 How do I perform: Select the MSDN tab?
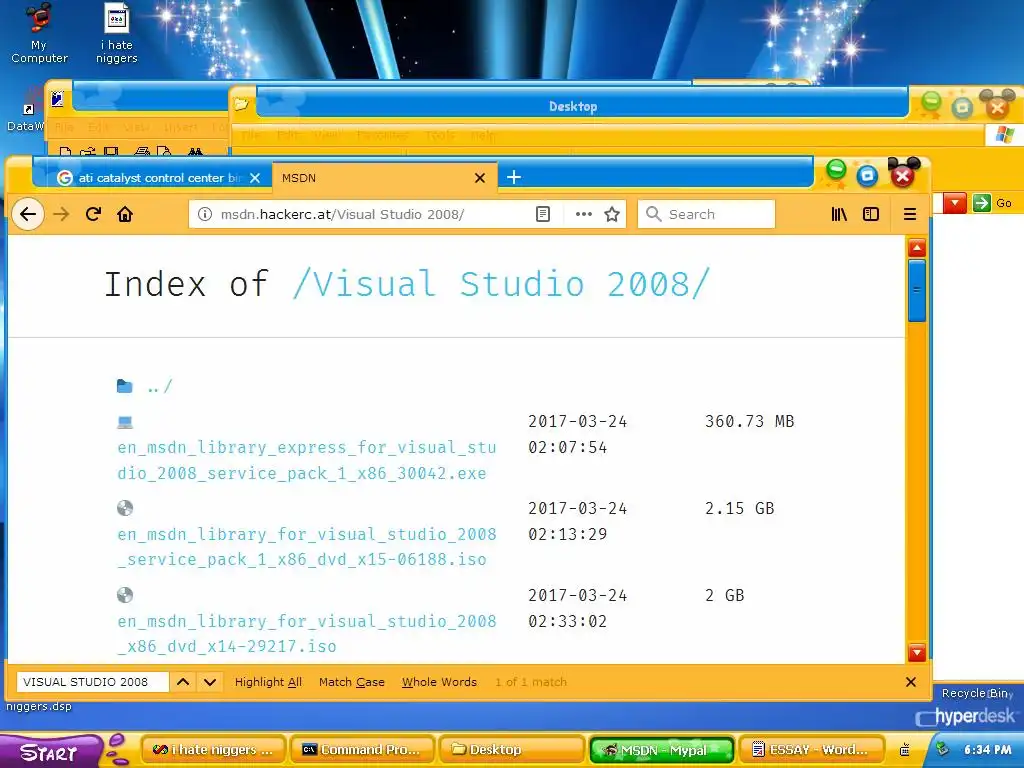[x=385, y=178]
